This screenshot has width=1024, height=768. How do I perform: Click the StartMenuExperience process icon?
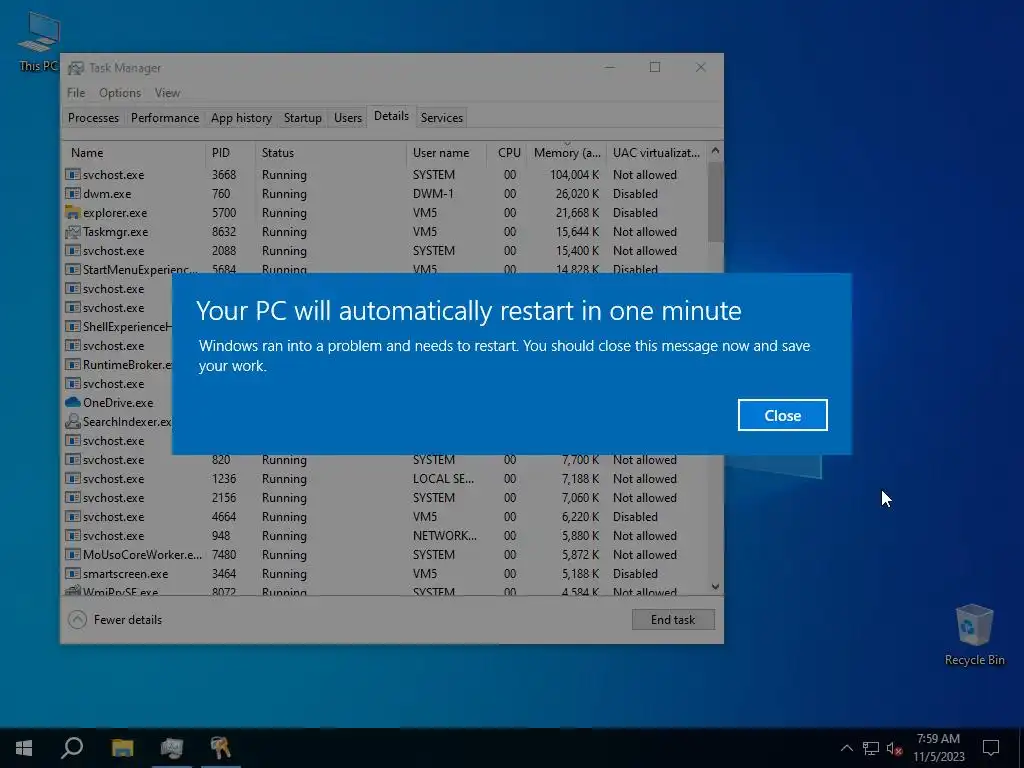[x=72, y=270]
